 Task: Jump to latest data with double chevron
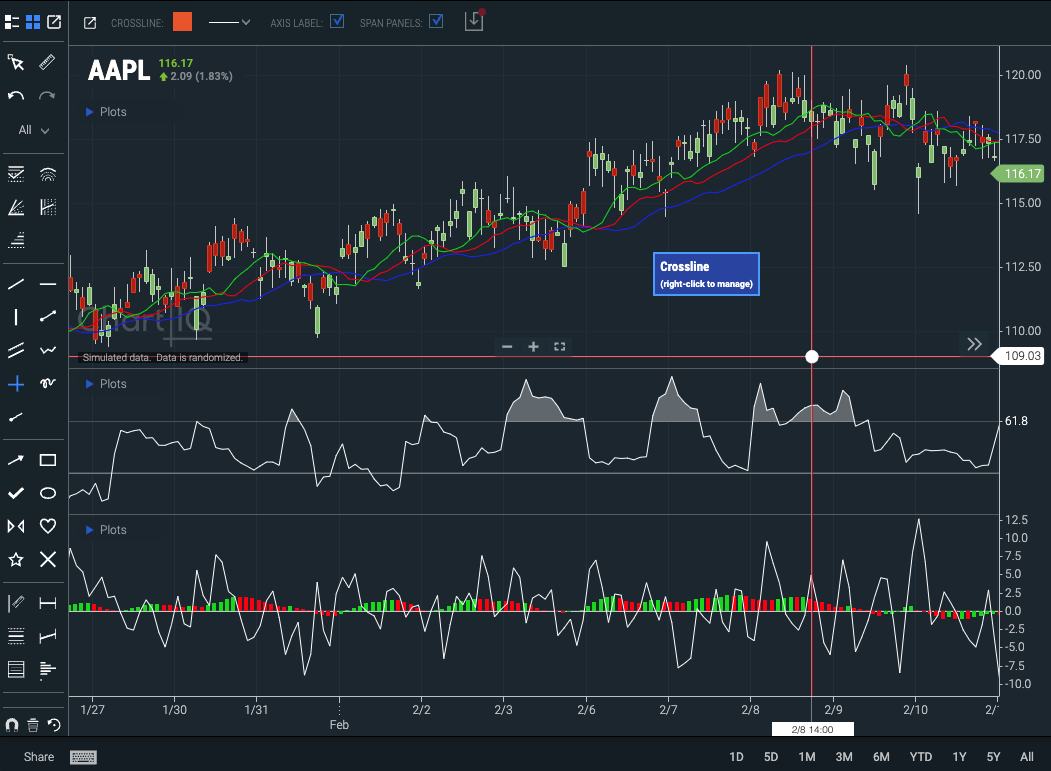point(975,344)
